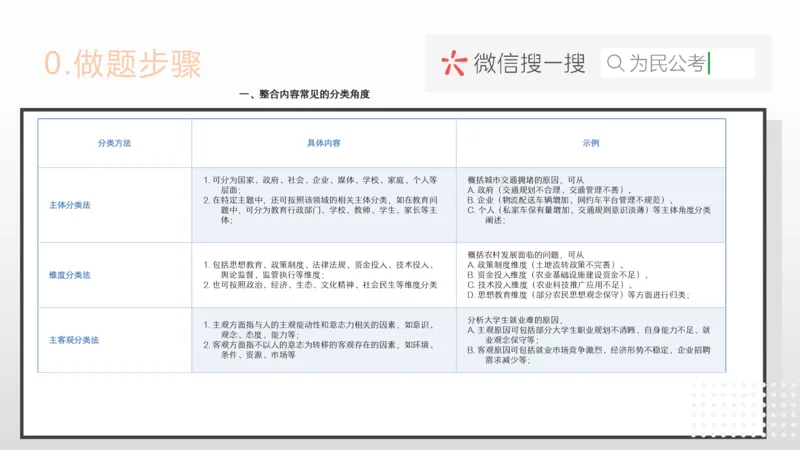Click cell text starting 在特定主题中
This screenshot has height=450, width=800.
point(320,210)
